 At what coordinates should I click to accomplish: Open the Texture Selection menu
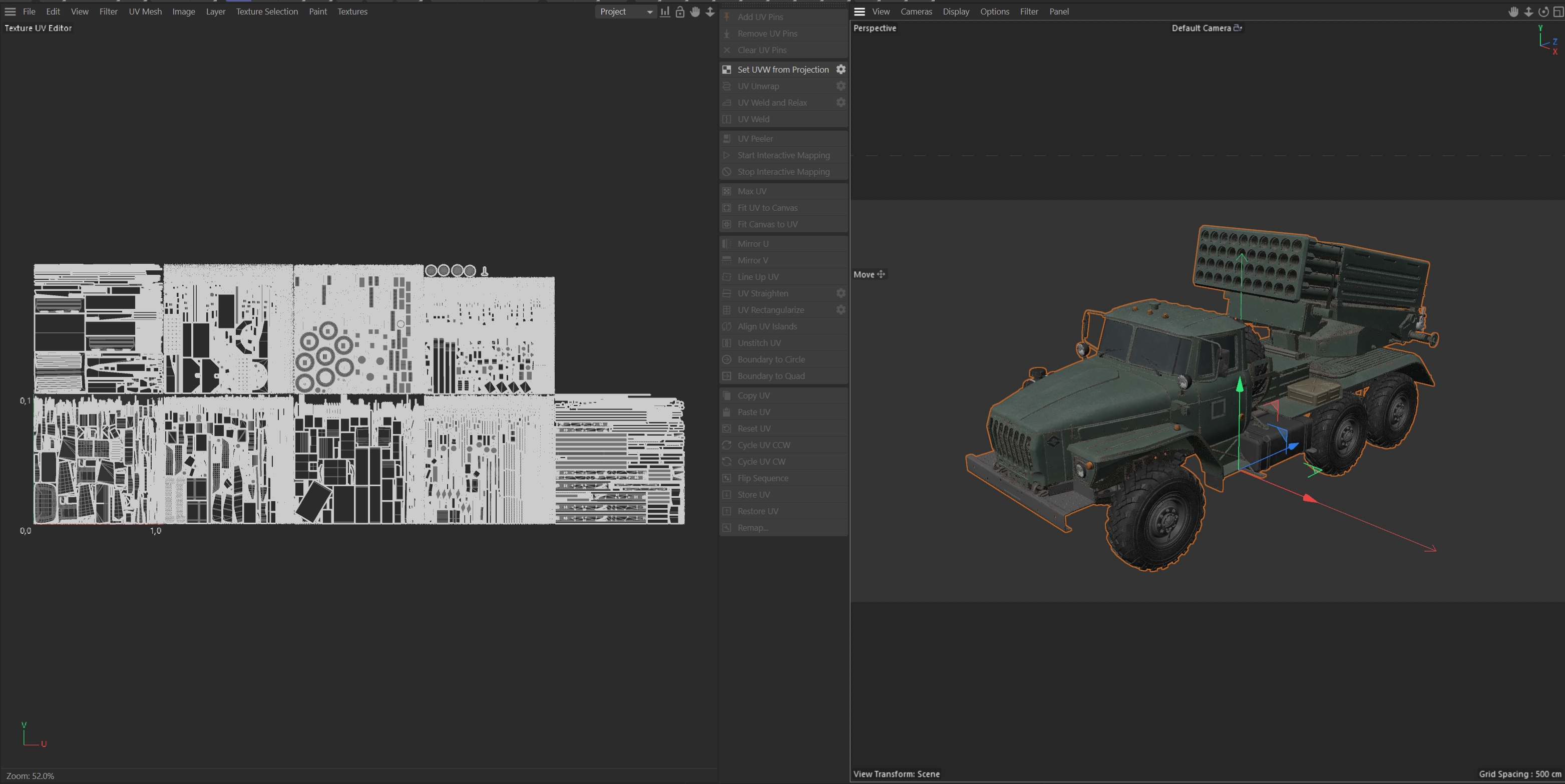pyautogui.click(x=267, y=12)
